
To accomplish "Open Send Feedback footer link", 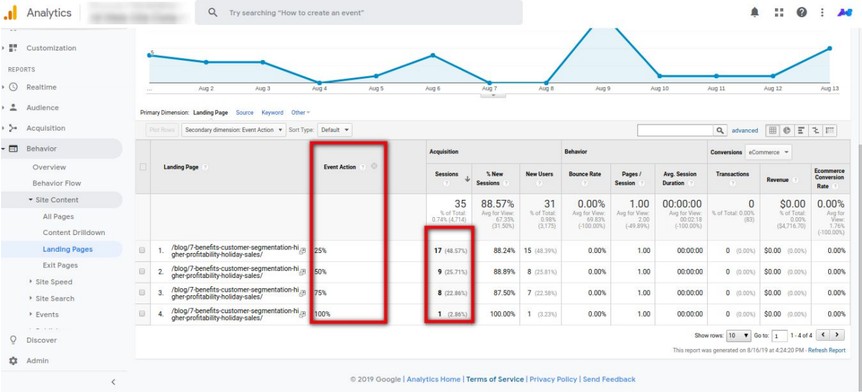I will pos(609,379).
